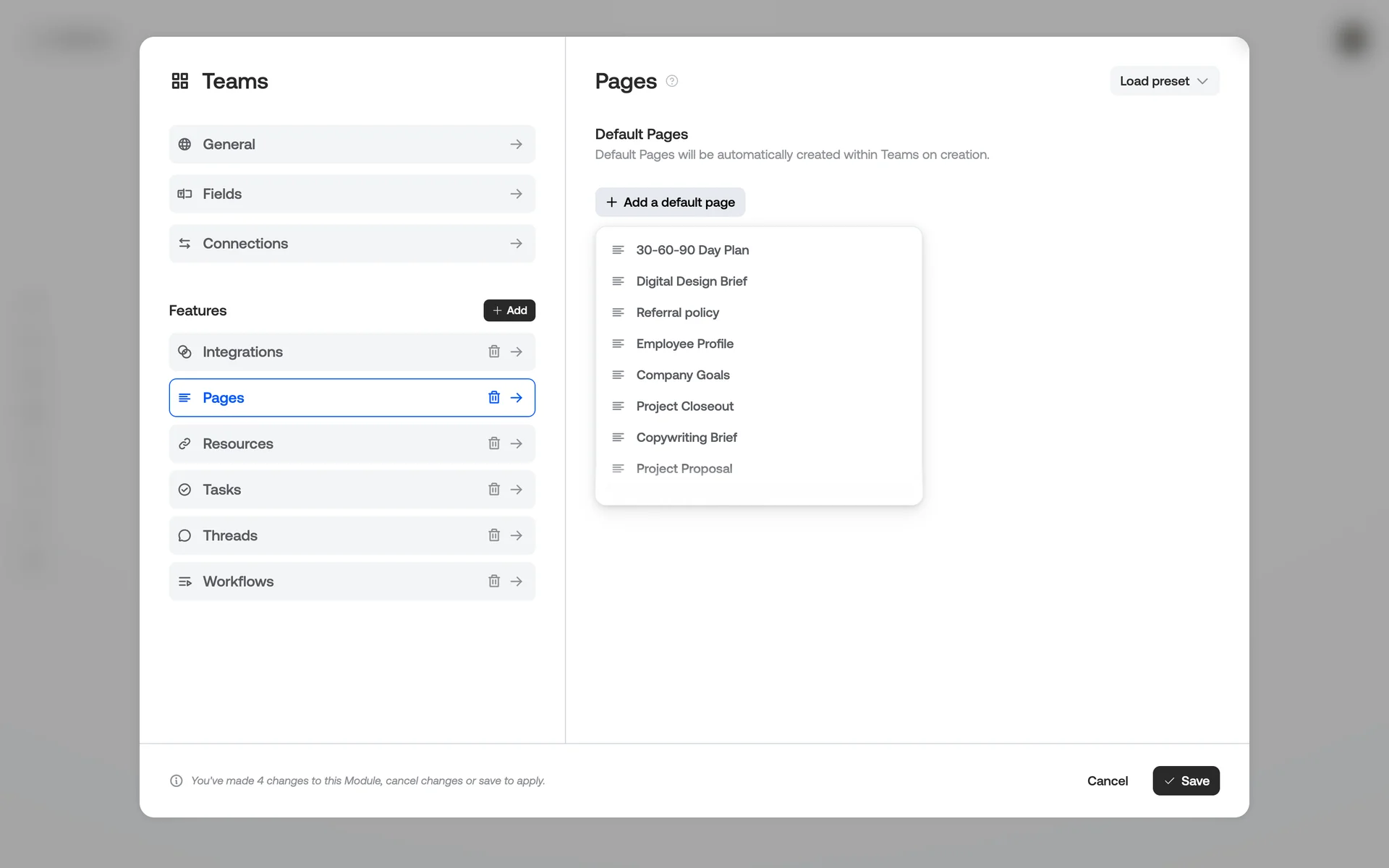The height and width of the screenshot is (868, 1389).
Task: Select Employee Profile page option
Action: click(684, 344)
